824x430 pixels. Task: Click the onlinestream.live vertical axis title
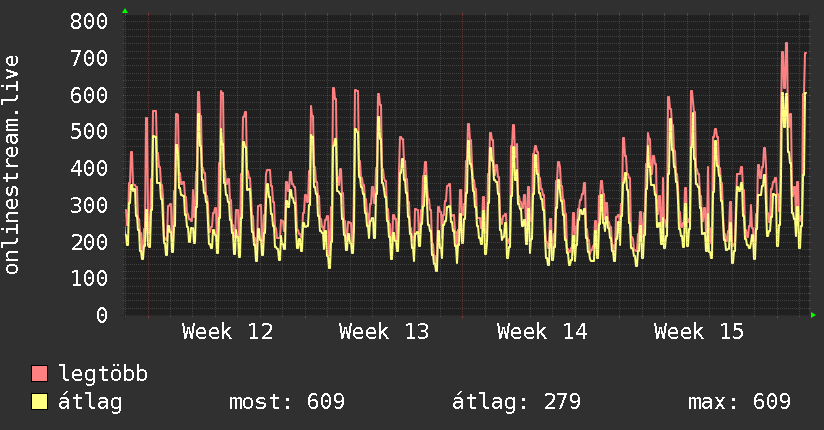[12, 165]
